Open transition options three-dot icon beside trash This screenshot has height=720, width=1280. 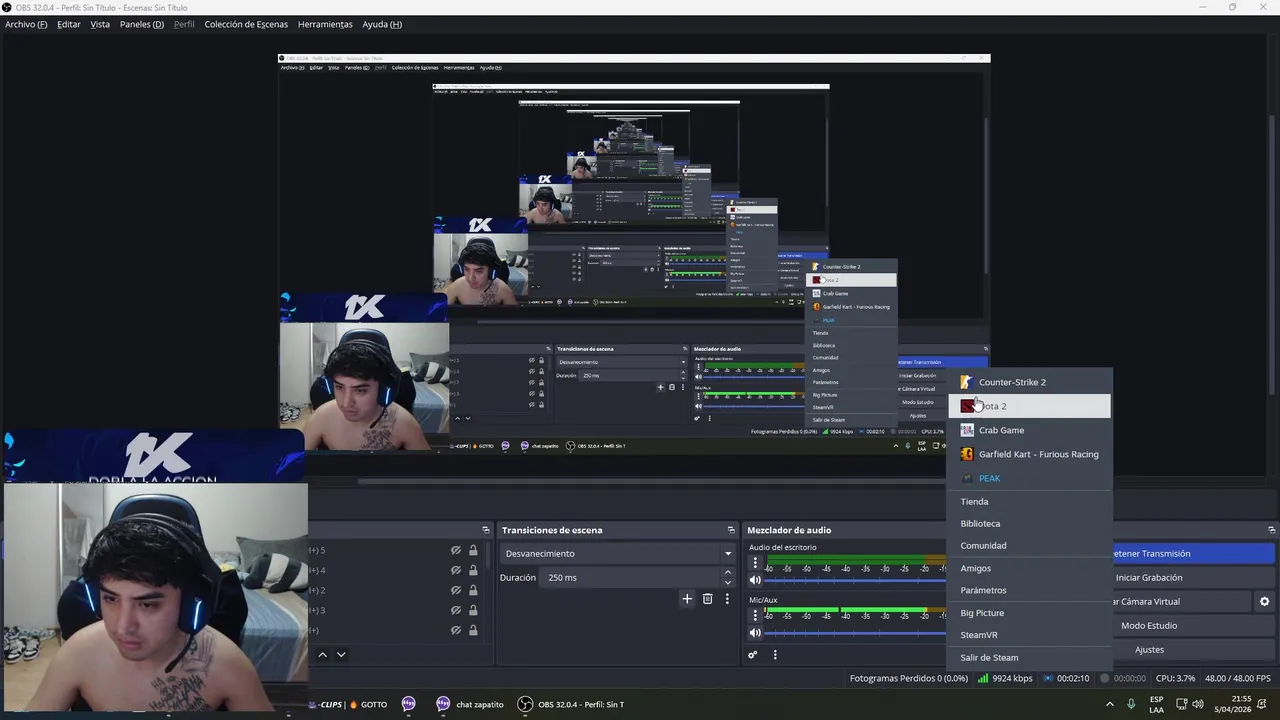point(727,598)
